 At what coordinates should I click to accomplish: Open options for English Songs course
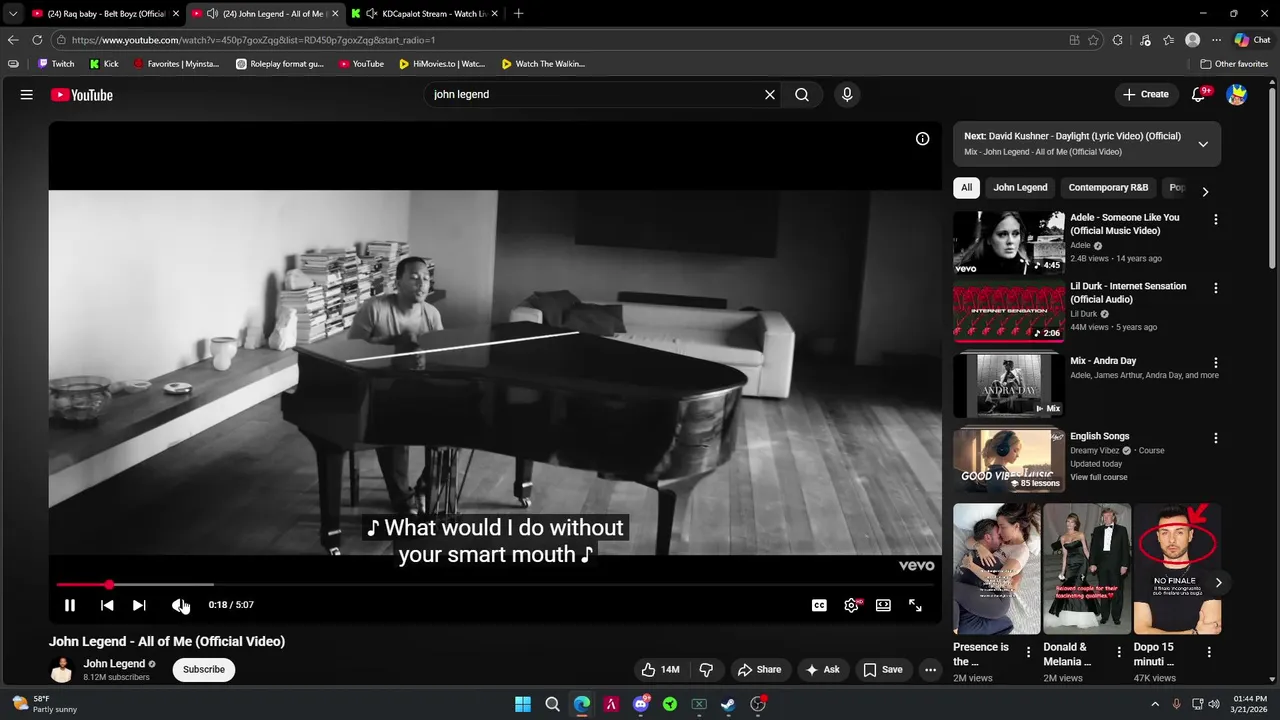(1216, 439)
